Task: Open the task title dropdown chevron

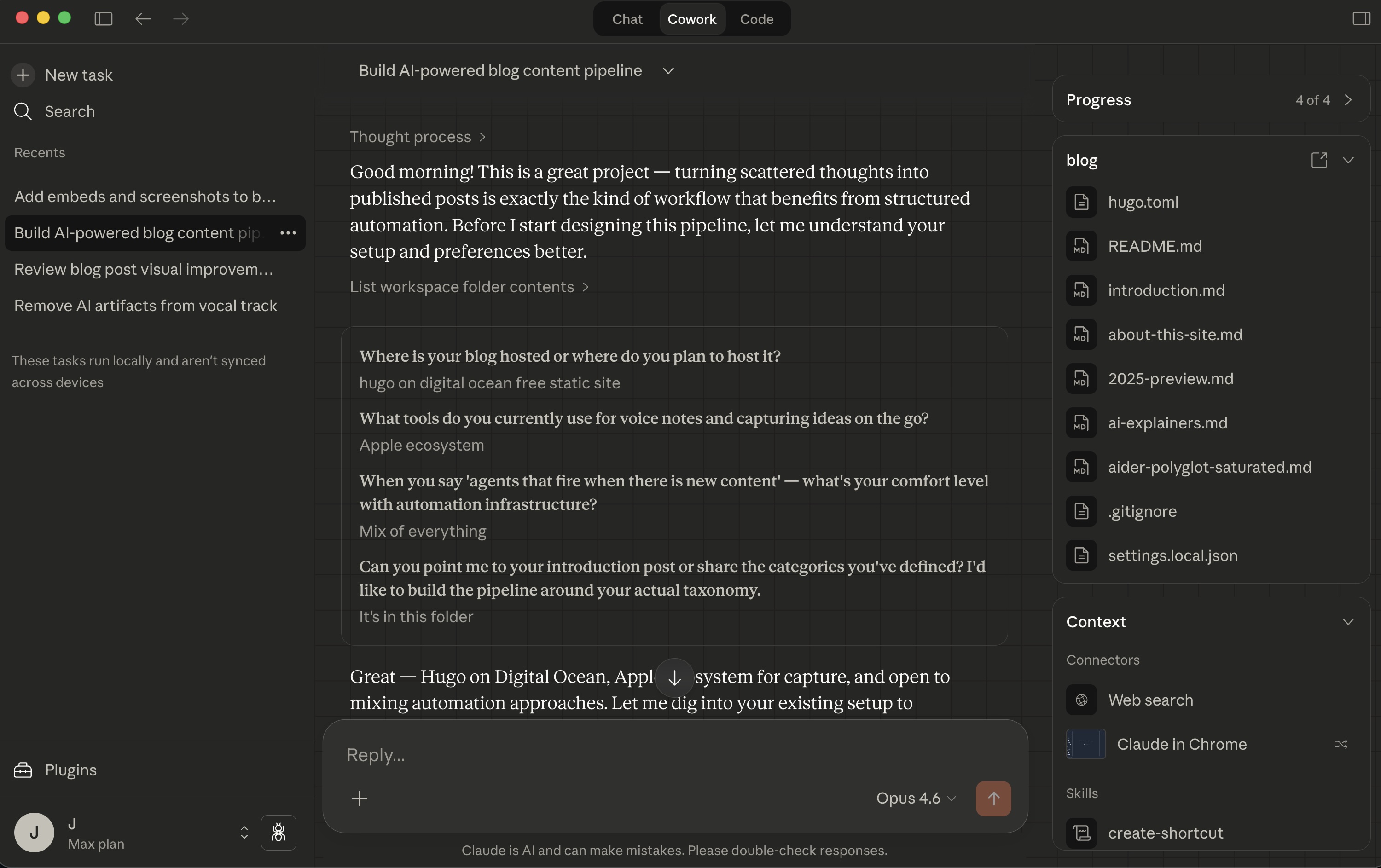Action: click(668, 71)
